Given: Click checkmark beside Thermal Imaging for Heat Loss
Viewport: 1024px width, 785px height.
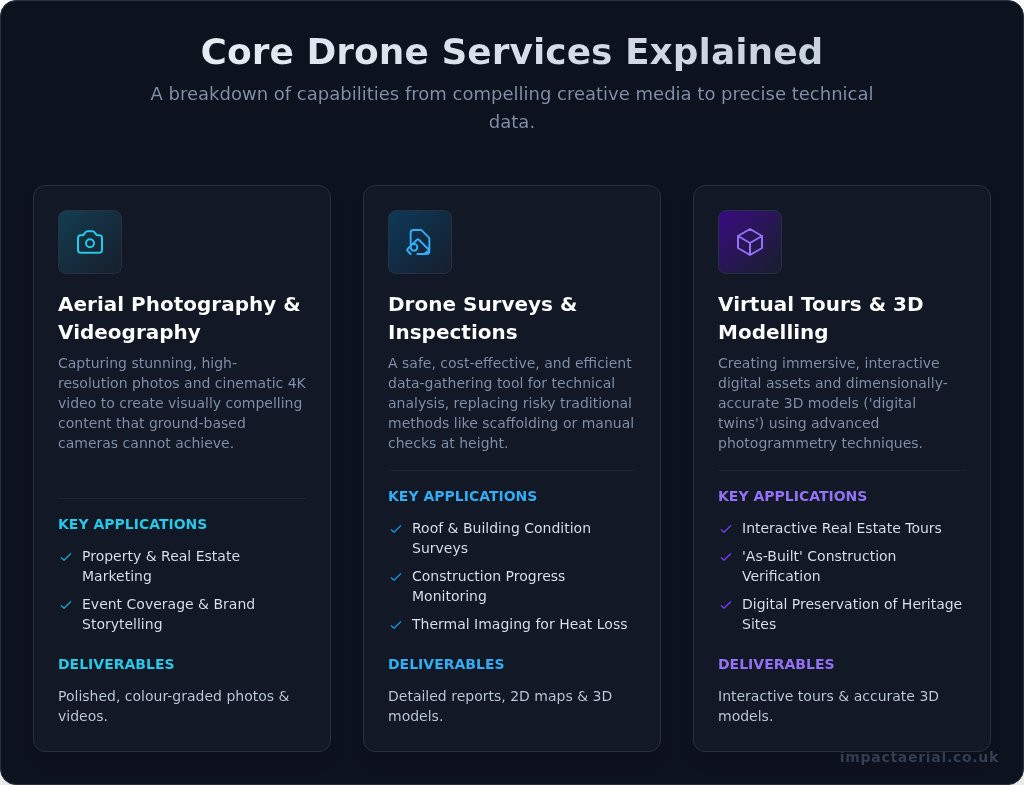Looking at the screenshot, I should [396, 625].
